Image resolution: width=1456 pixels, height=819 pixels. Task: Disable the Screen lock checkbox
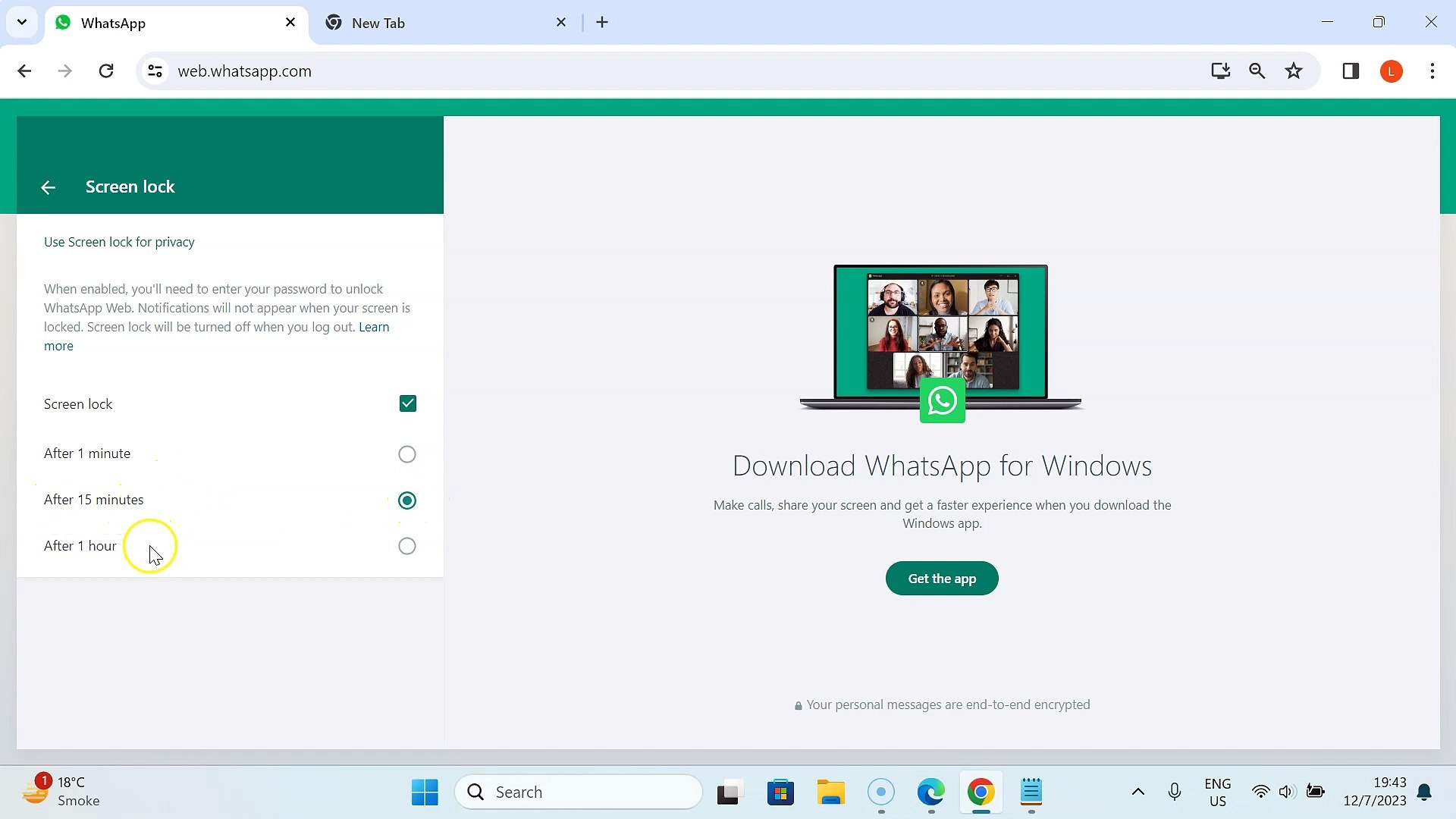coord(407,403)
